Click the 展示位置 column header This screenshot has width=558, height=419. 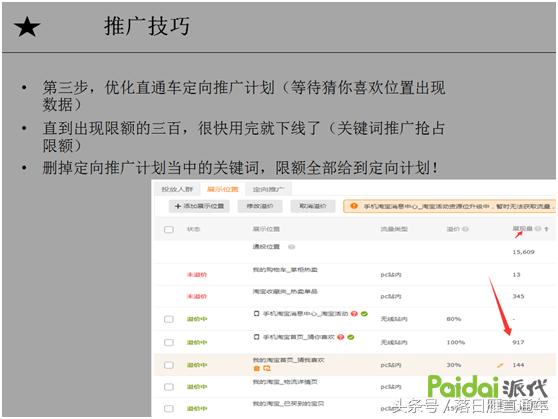click(x=266, y=229)
